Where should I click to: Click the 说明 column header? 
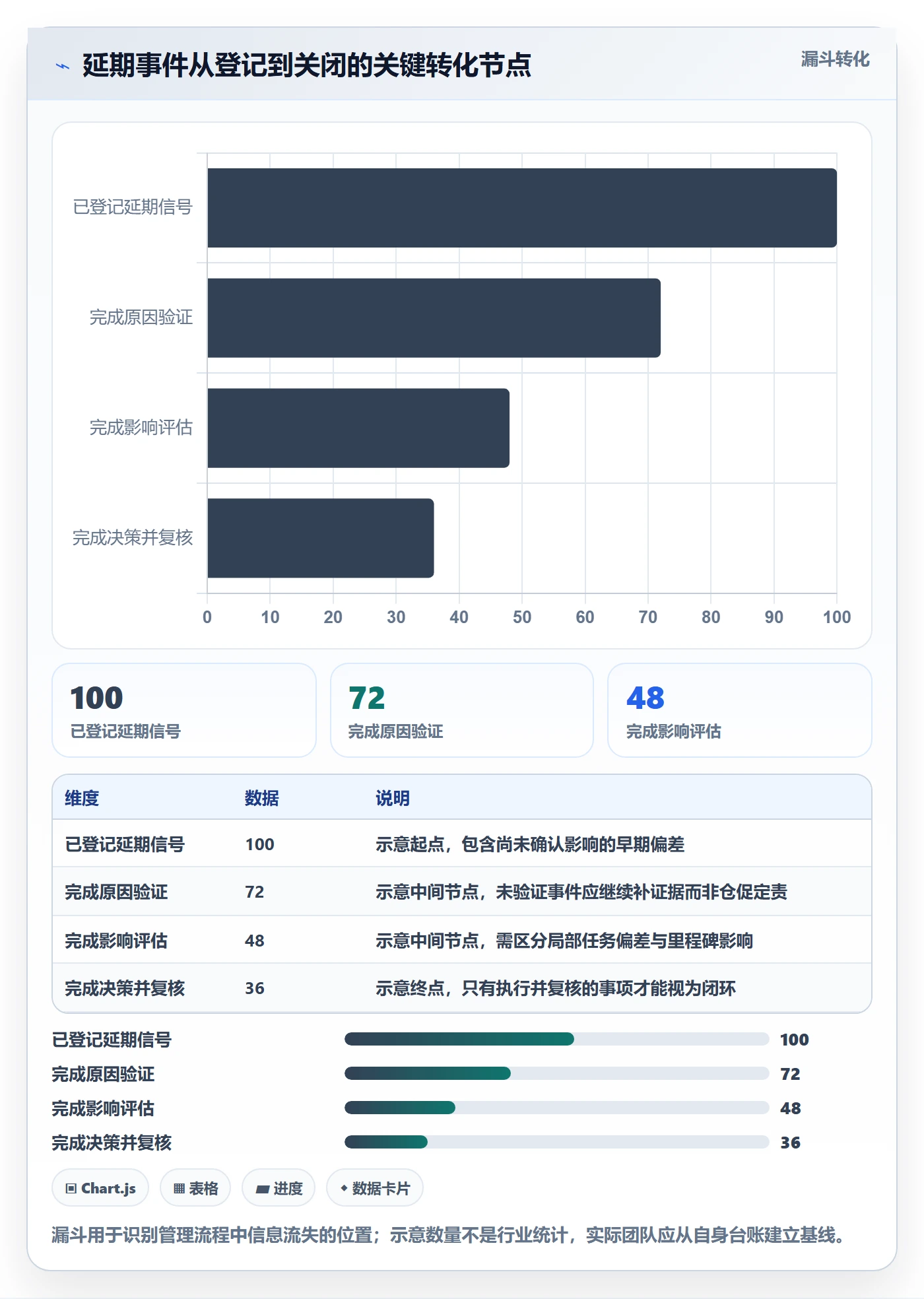(x=393, y=798)
